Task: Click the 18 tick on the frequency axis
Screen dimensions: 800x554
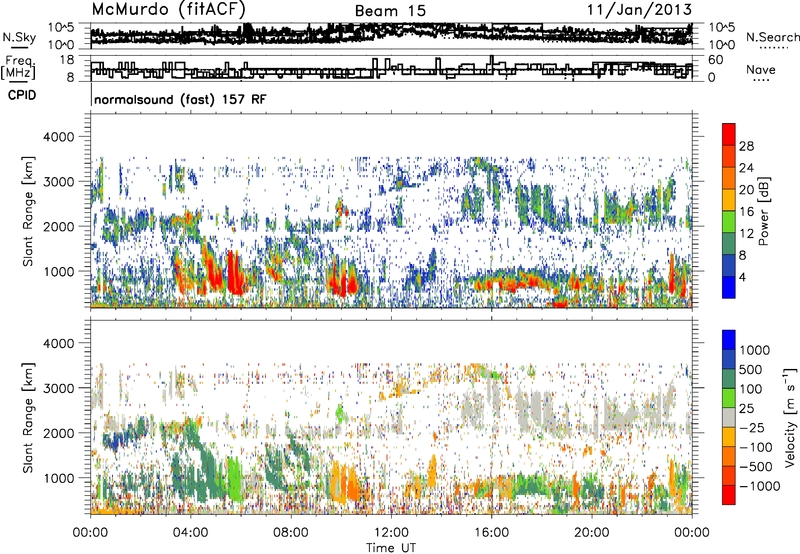Action: click(66, 60)
